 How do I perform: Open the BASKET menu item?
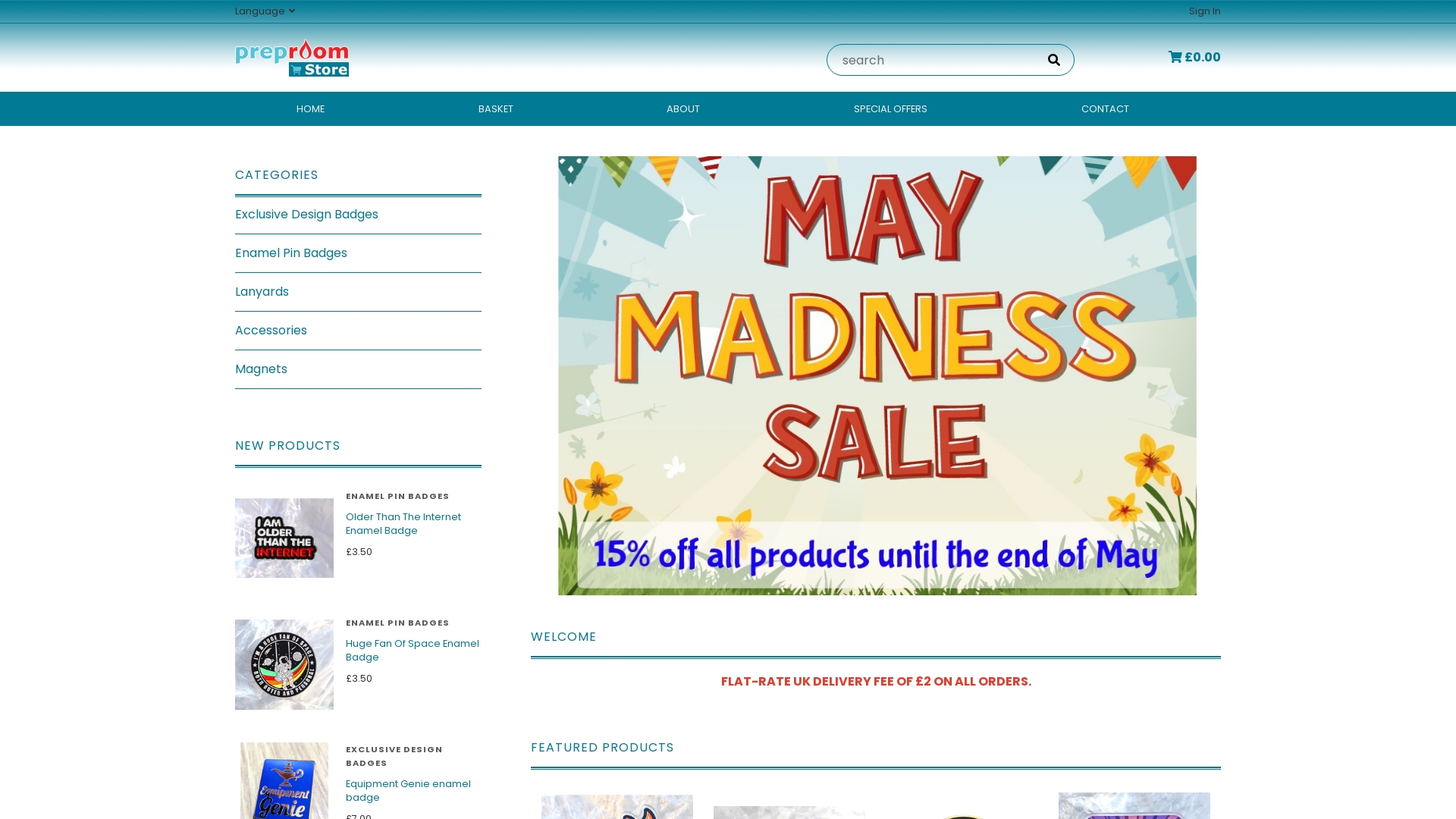pyautogui.click(x=495, y=108)
